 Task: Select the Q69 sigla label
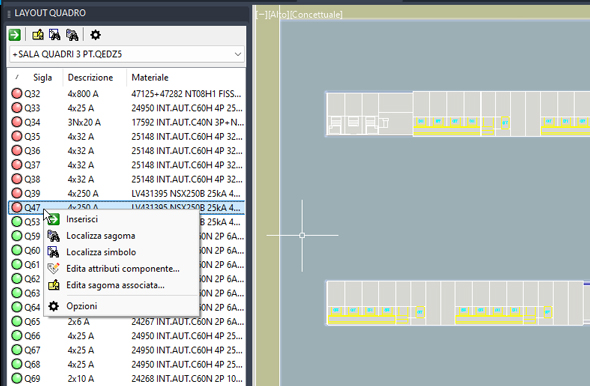pyautogui.click(x=32, y=378)
